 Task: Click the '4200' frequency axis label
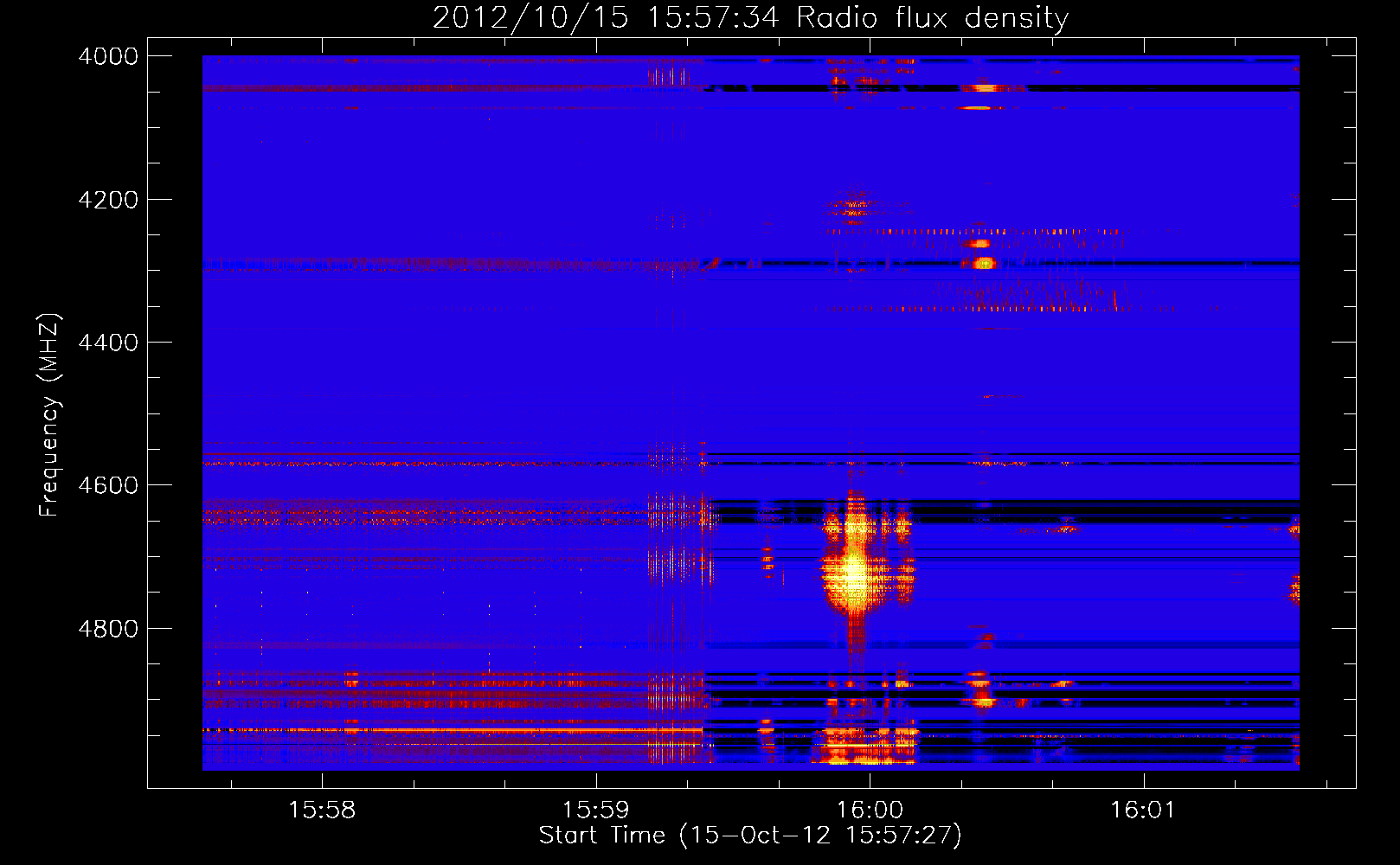pos(108,200)
